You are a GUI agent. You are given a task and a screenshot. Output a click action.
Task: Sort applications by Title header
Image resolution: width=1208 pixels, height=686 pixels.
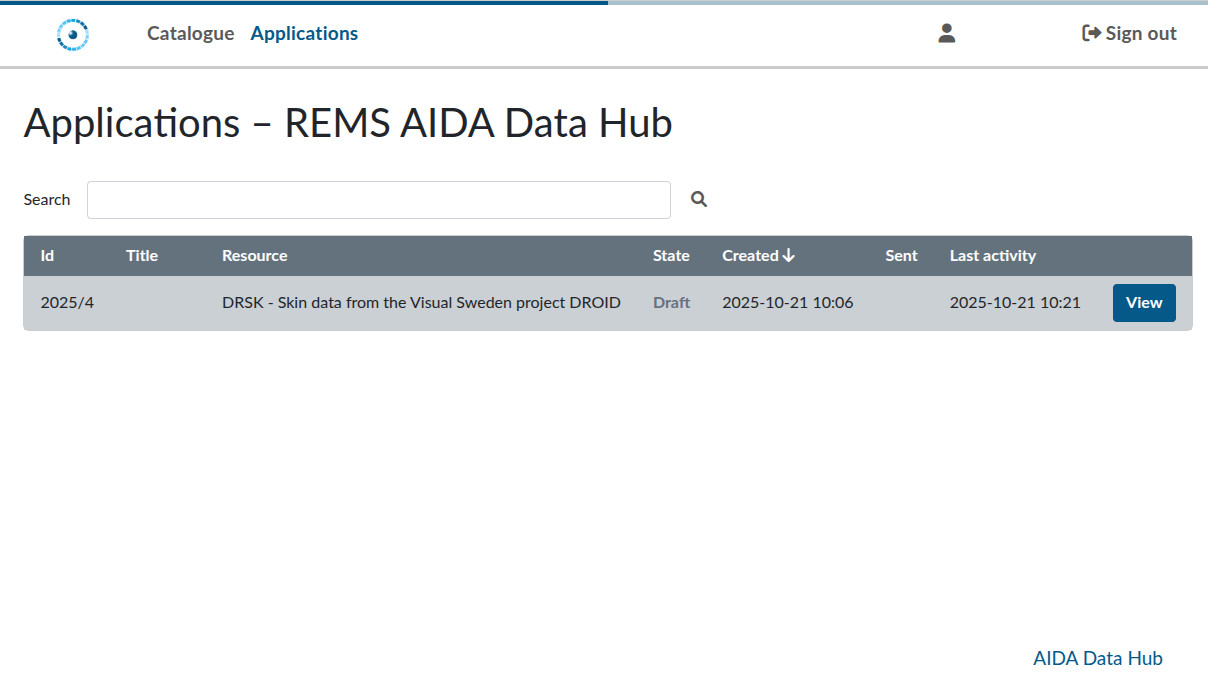click(142, 256)
